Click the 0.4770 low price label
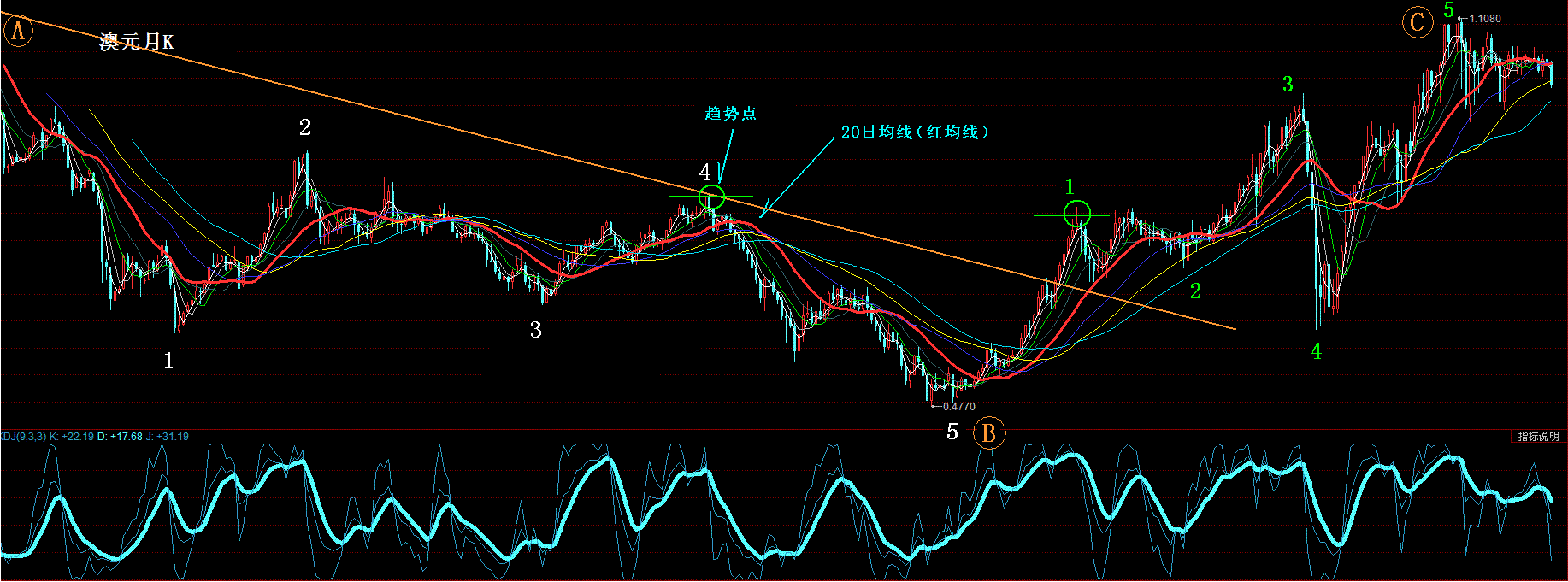Screen dimensions: 1568x582 [x=959, y=407]
